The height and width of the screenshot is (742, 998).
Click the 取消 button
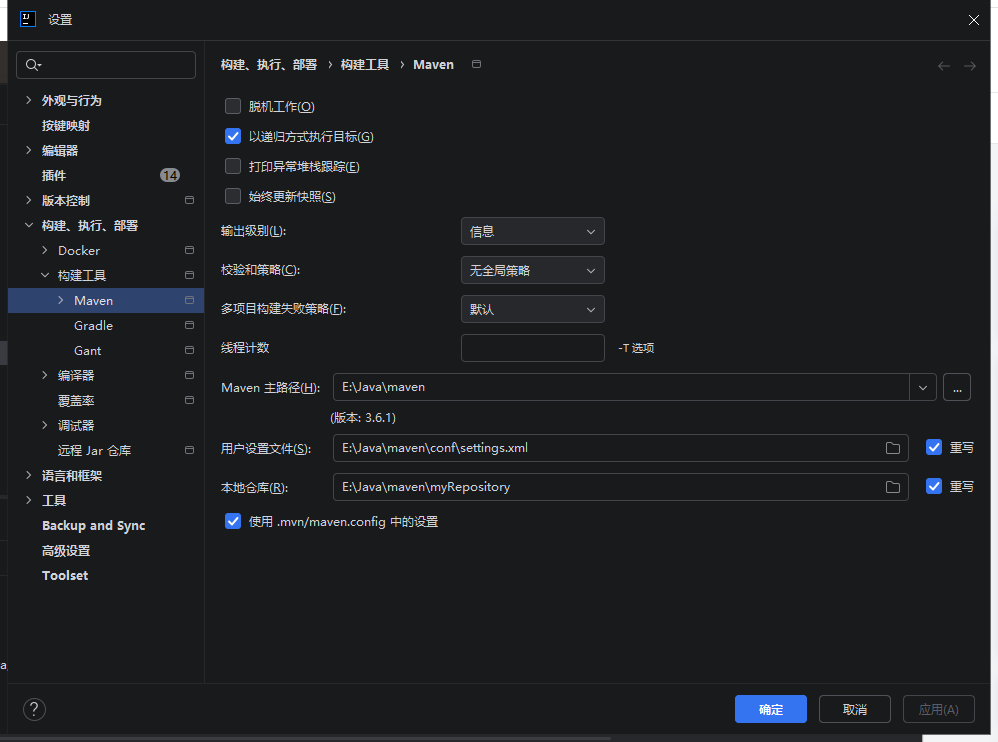[x=854, y=709]
